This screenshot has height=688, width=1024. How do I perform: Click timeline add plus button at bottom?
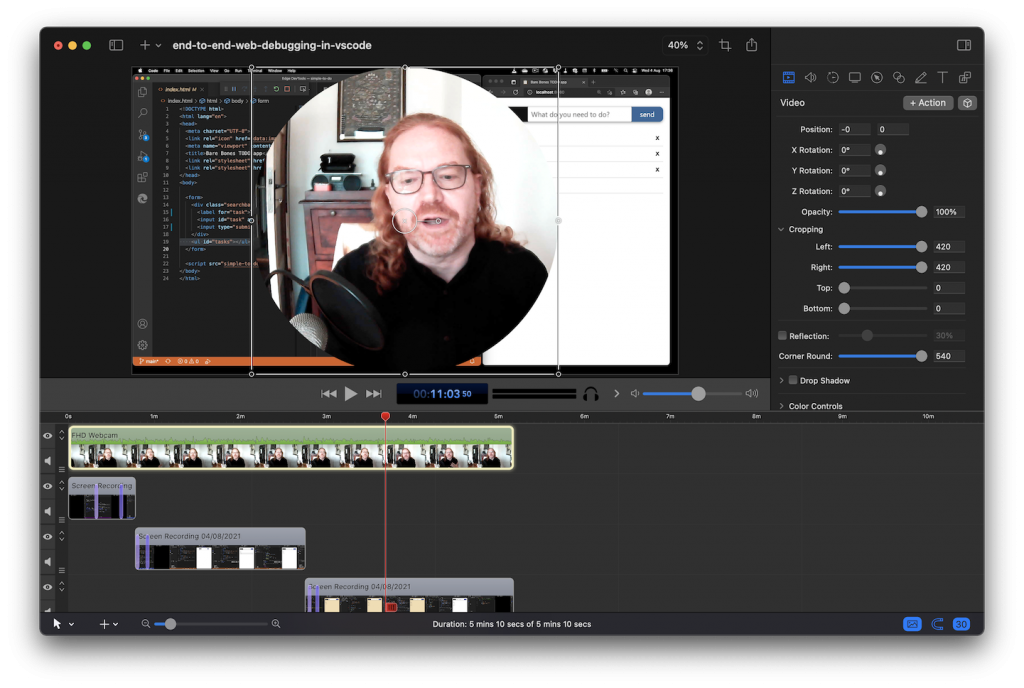coord(104,624)
